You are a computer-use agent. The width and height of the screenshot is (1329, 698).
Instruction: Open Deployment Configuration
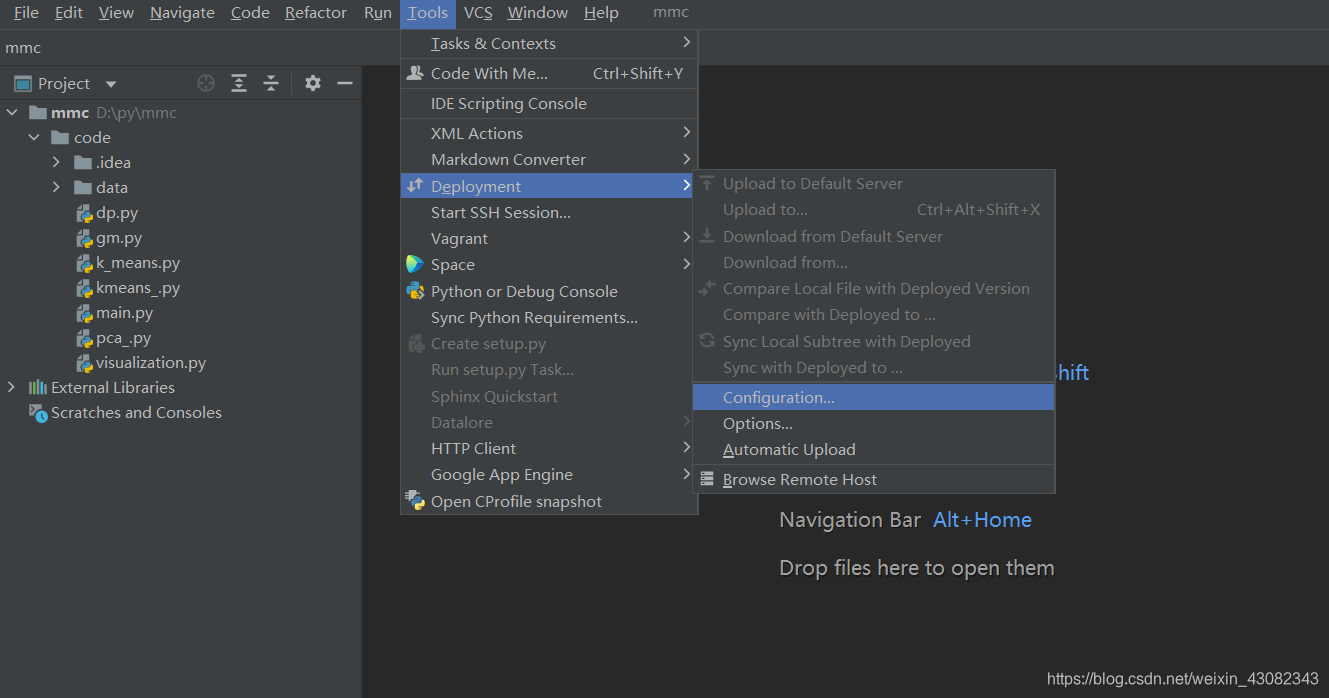pos(874,398)
